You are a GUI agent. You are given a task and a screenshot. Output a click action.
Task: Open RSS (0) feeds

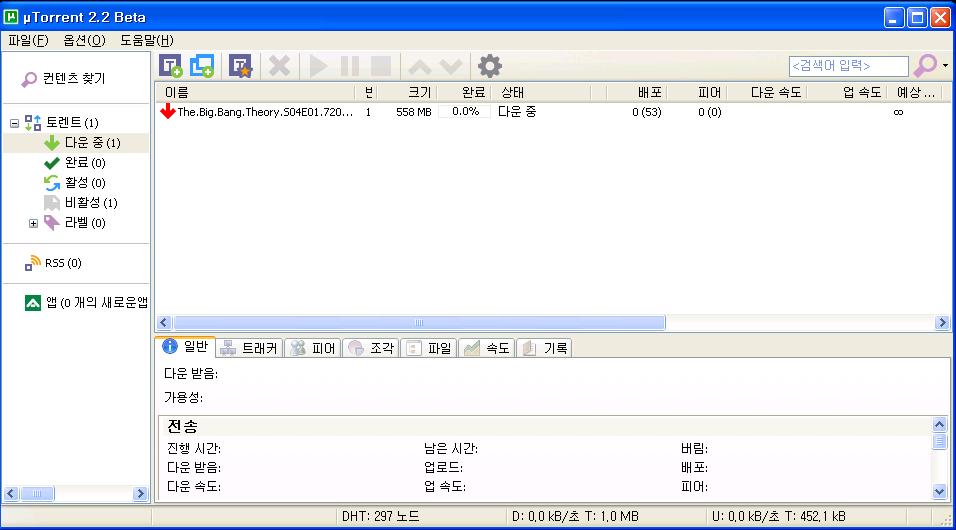coord(53,263)
